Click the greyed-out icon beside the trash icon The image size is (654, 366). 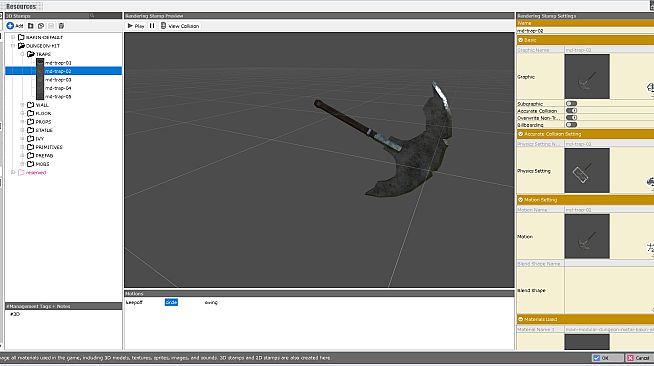click(51, 26)
